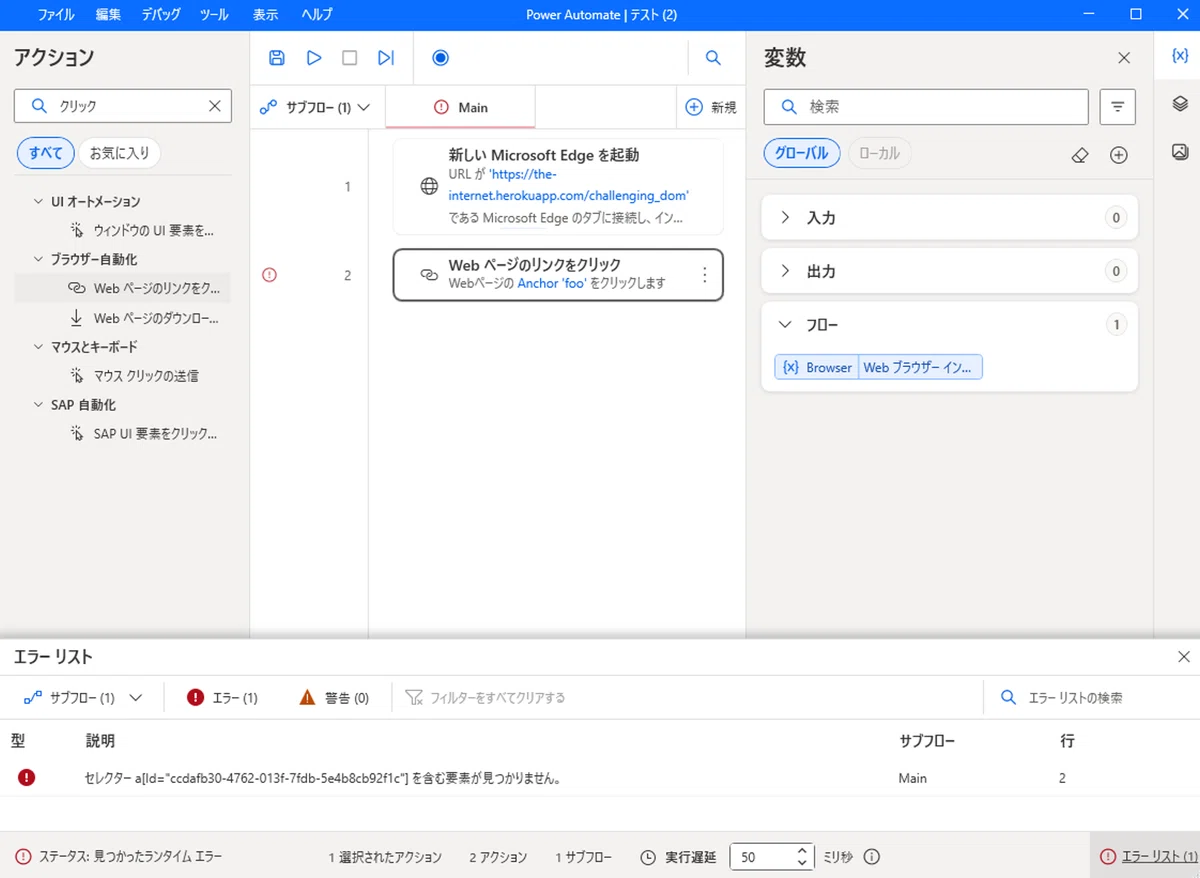Click the variables 検索 field

(x=926, y=106)
